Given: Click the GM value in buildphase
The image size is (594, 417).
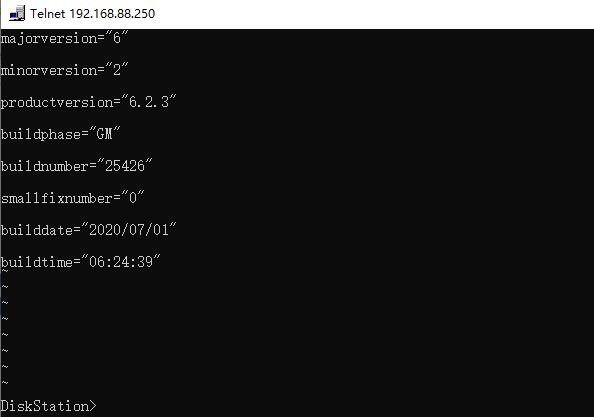Looking at the screenshot, I should pos(105,134).
